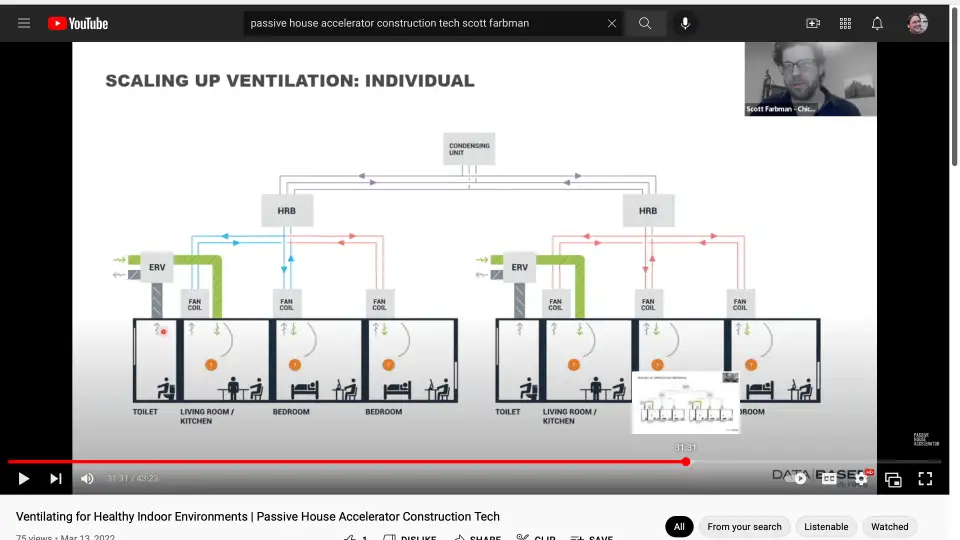Viewport: 960px width, 540px height.
Task: Enter fullscreen mode
Action: pyautogui.click(x=925, y=479)
